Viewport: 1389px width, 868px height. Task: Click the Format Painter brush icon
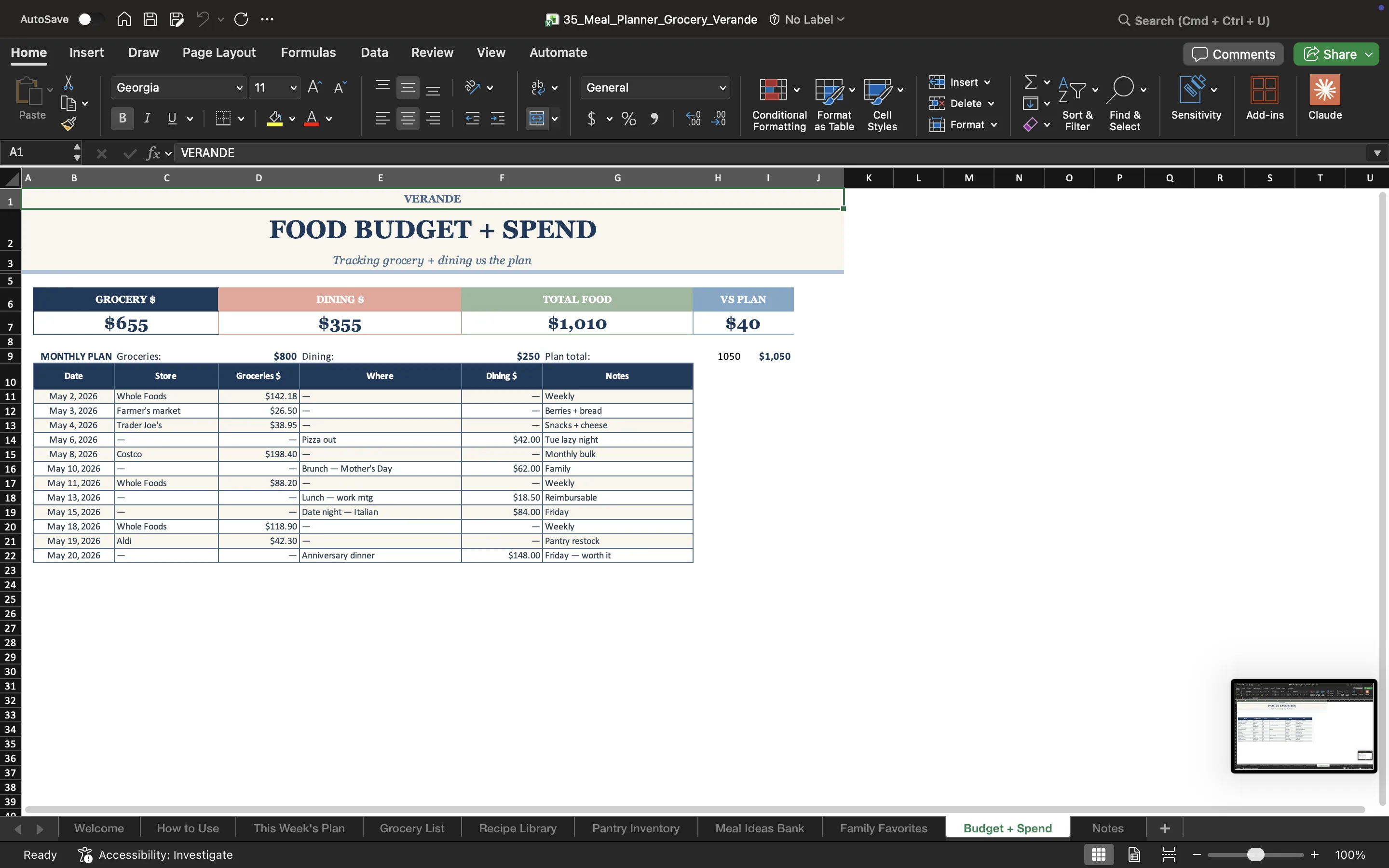pos(68,124)
